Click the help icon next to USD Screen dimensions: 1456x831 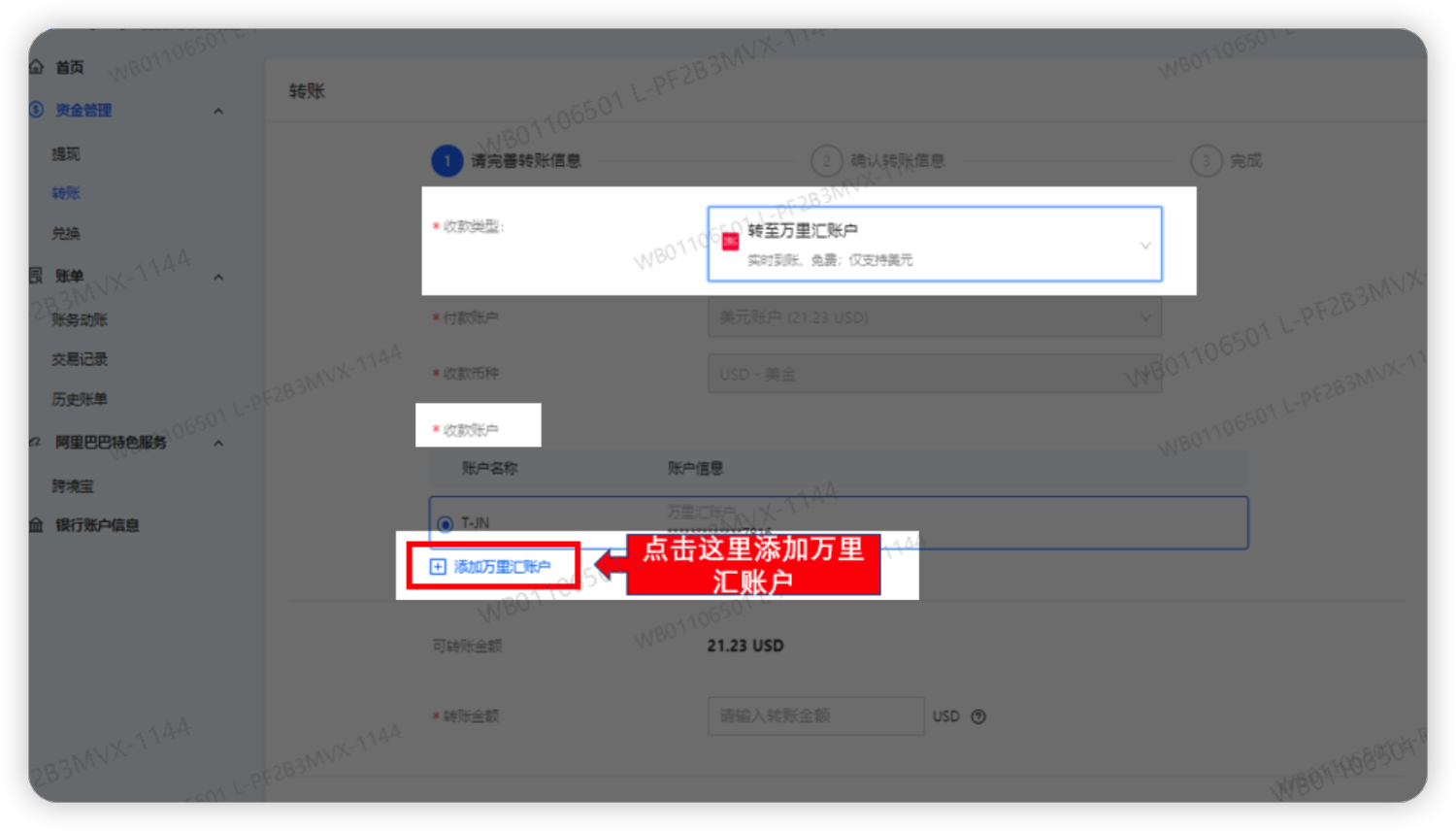pos(978,716)
